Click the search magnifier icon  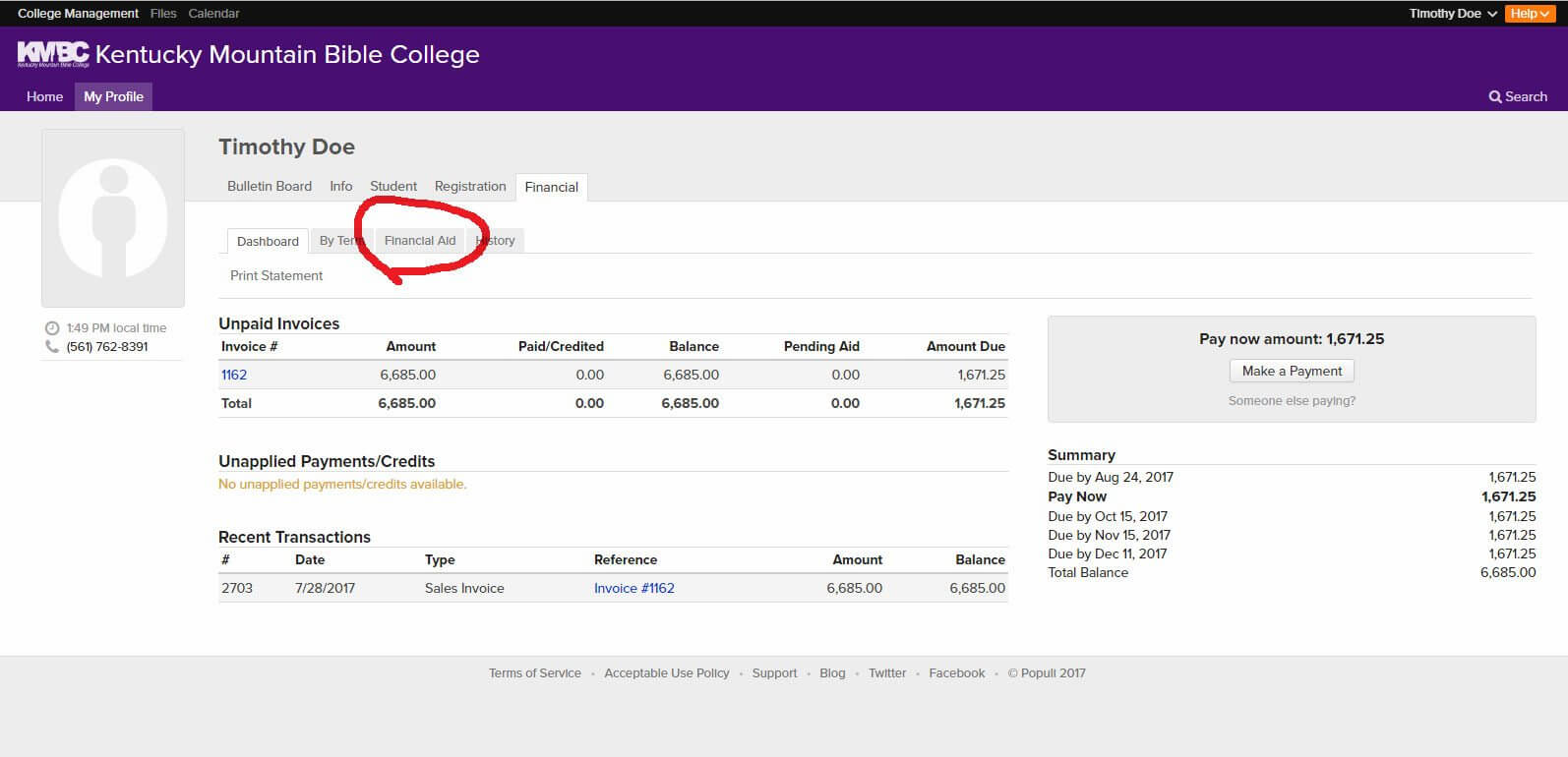click(x=1495, y=96)
